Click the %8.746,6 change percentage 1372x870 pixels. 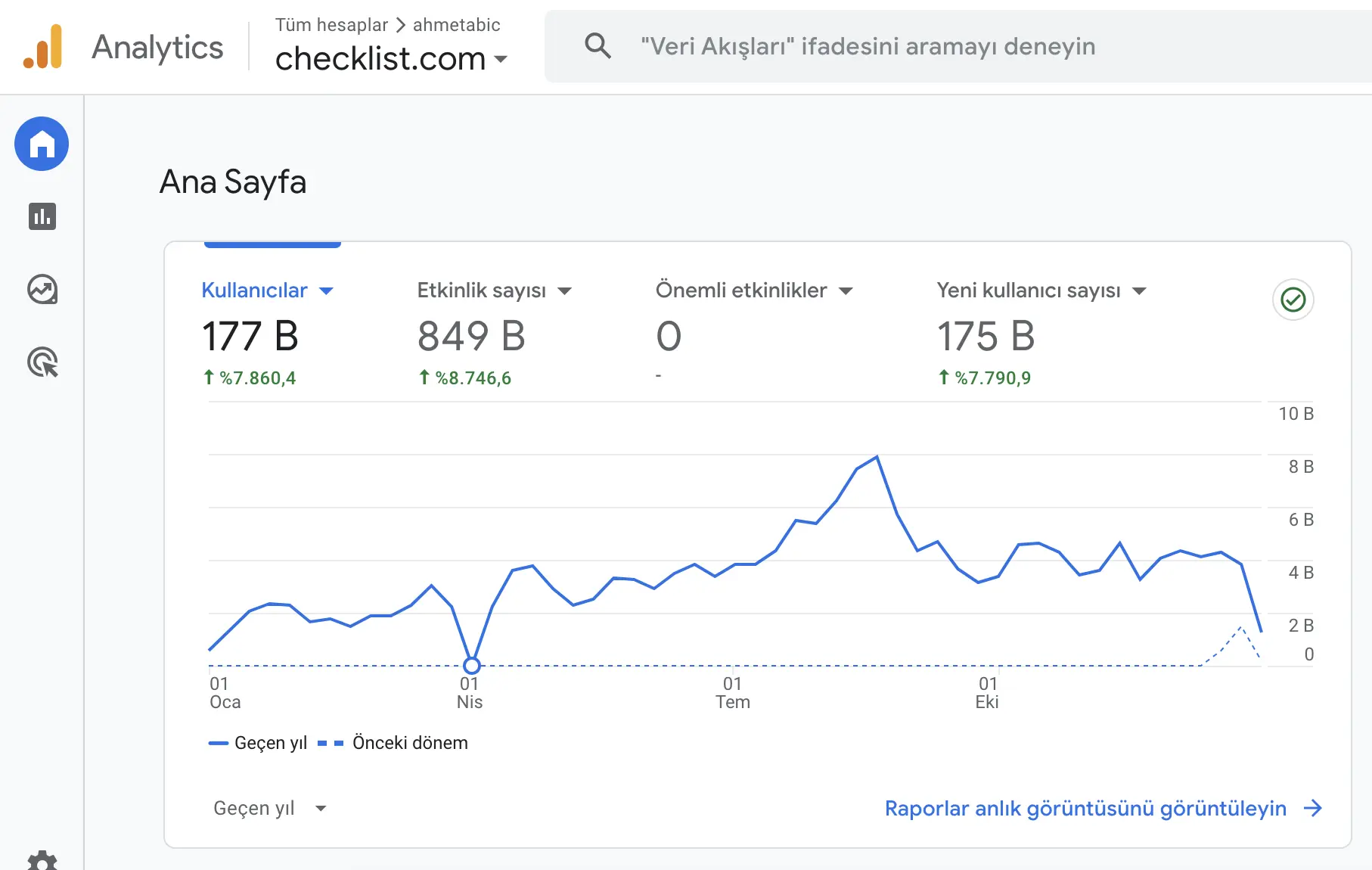[465, 378]
